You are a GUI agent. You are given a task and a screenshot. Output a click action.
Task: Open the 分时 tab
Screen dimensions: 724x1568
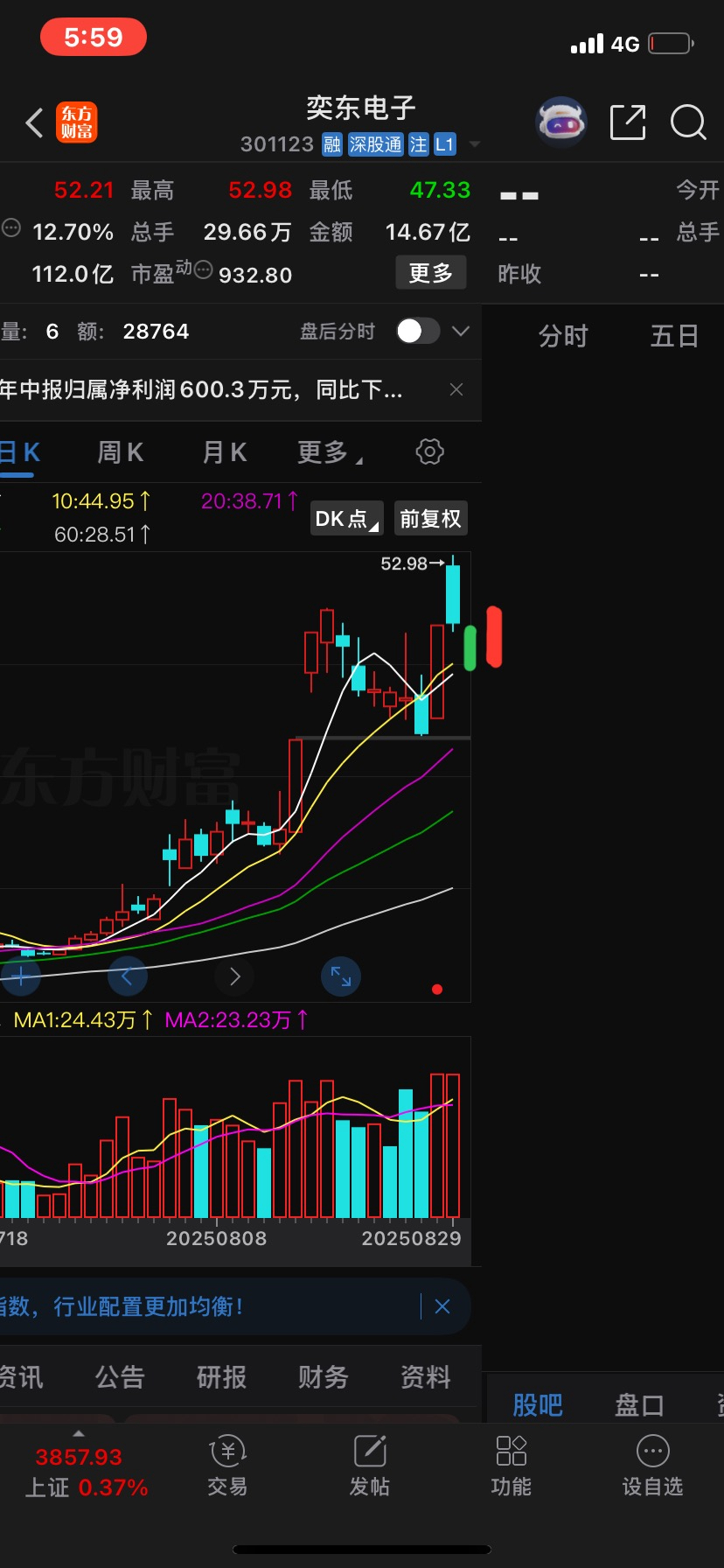(x=563, y=336)
